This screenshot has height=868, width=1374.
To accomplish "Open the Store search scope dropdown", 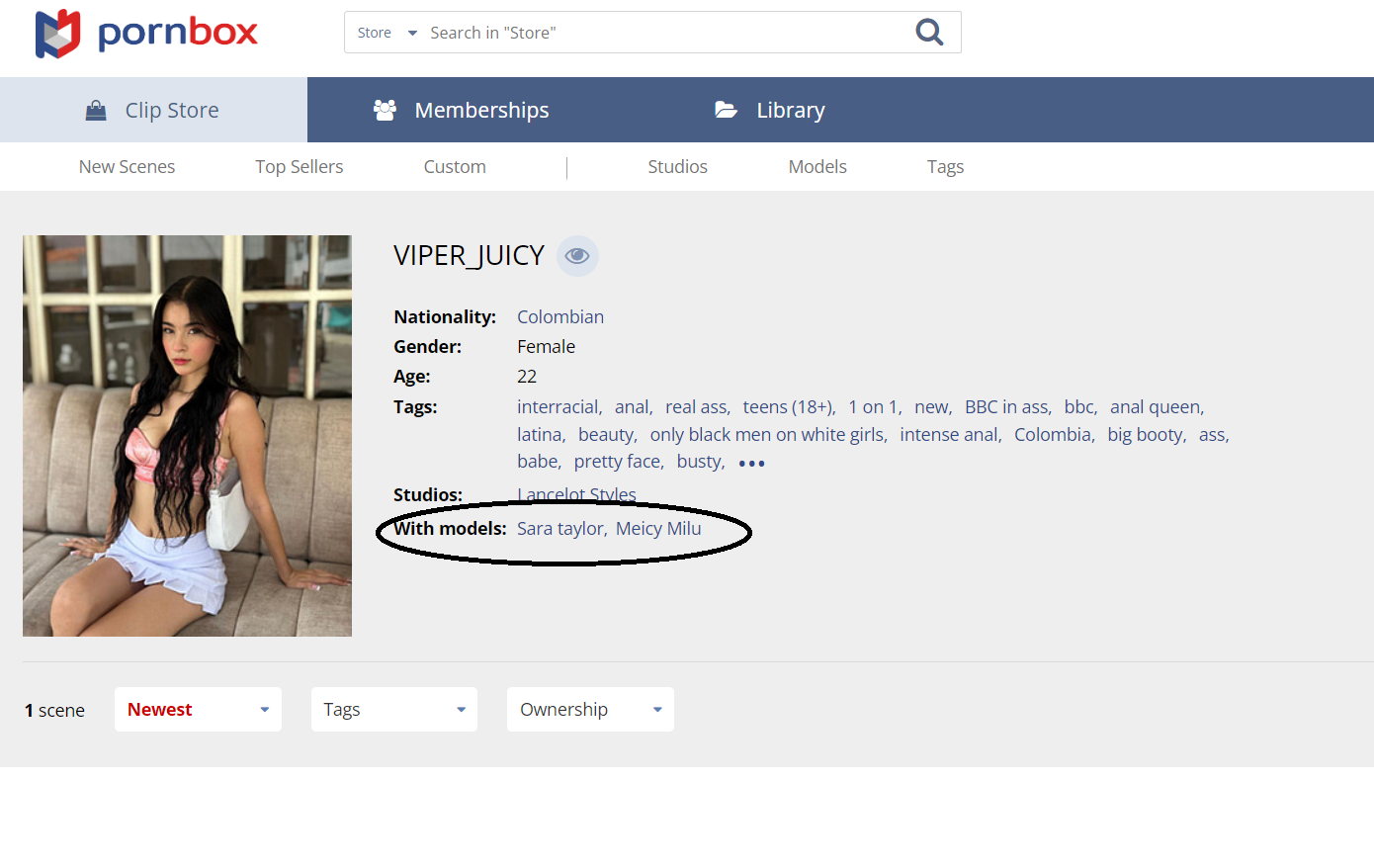I will pyautogui.click(x=386, y=33).
